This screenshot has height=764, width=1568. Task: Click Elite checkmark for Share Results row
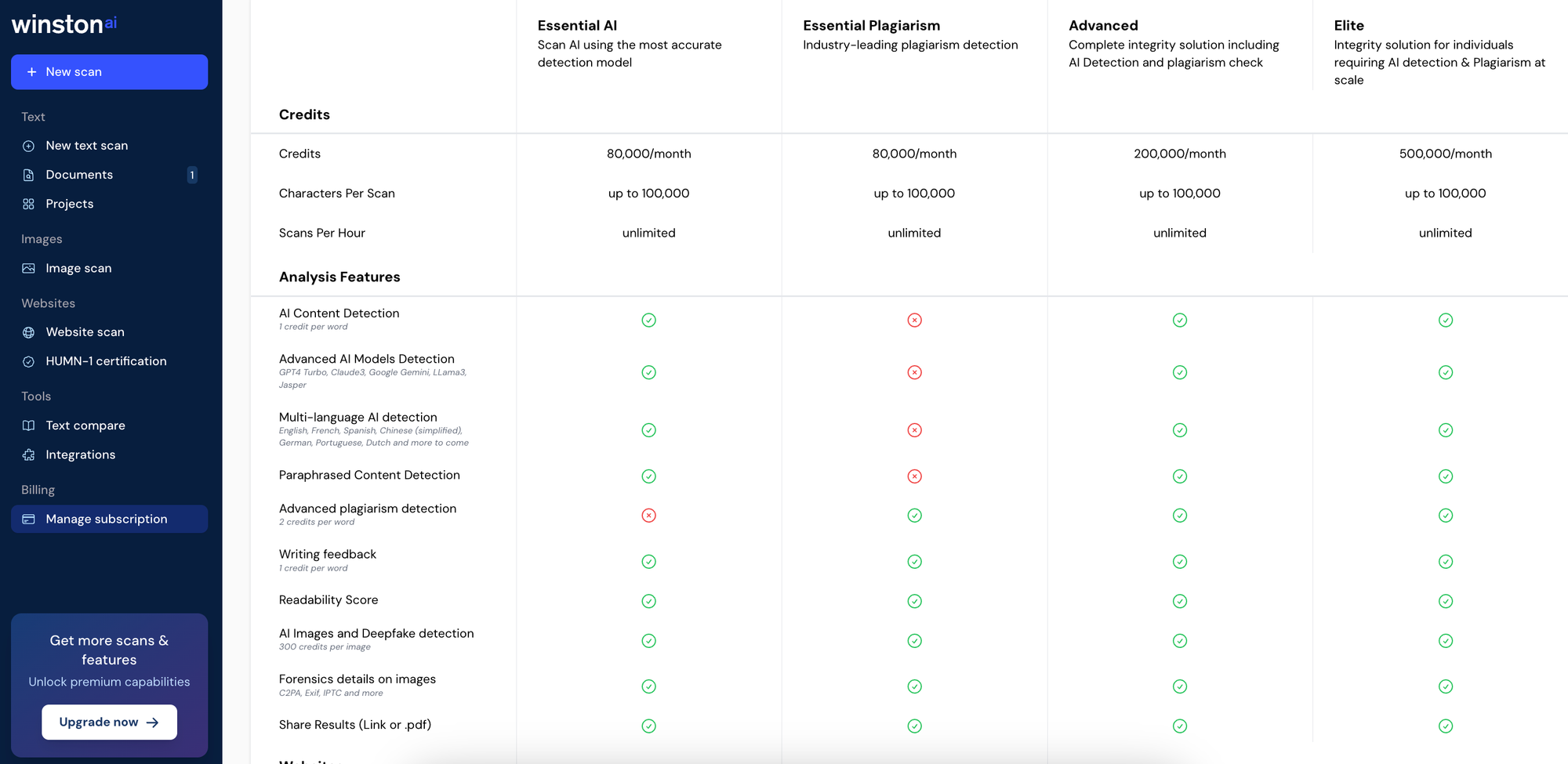click(x=1446, y=726)
